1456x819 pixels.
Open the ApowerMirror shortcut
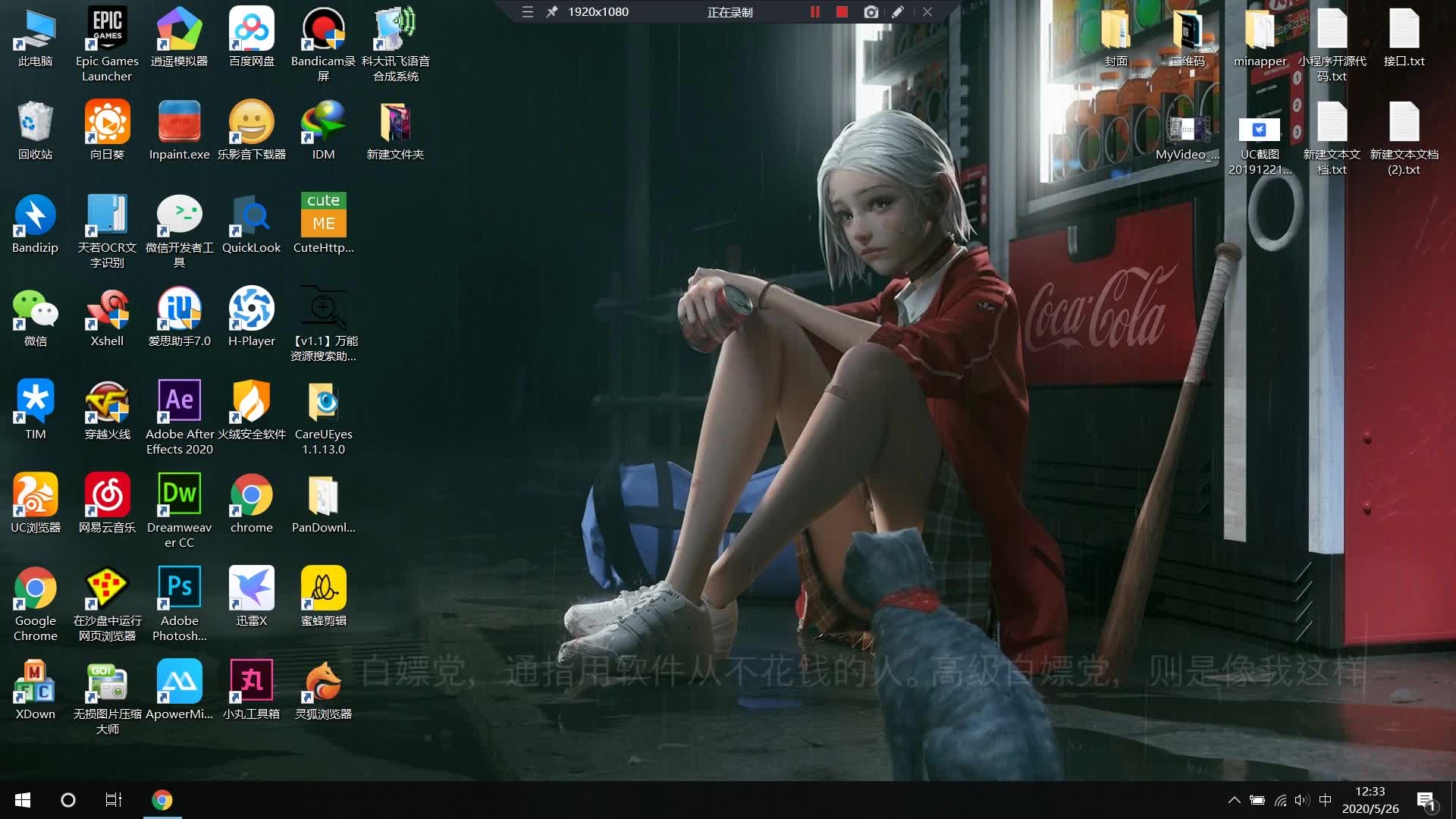[179, 690]
